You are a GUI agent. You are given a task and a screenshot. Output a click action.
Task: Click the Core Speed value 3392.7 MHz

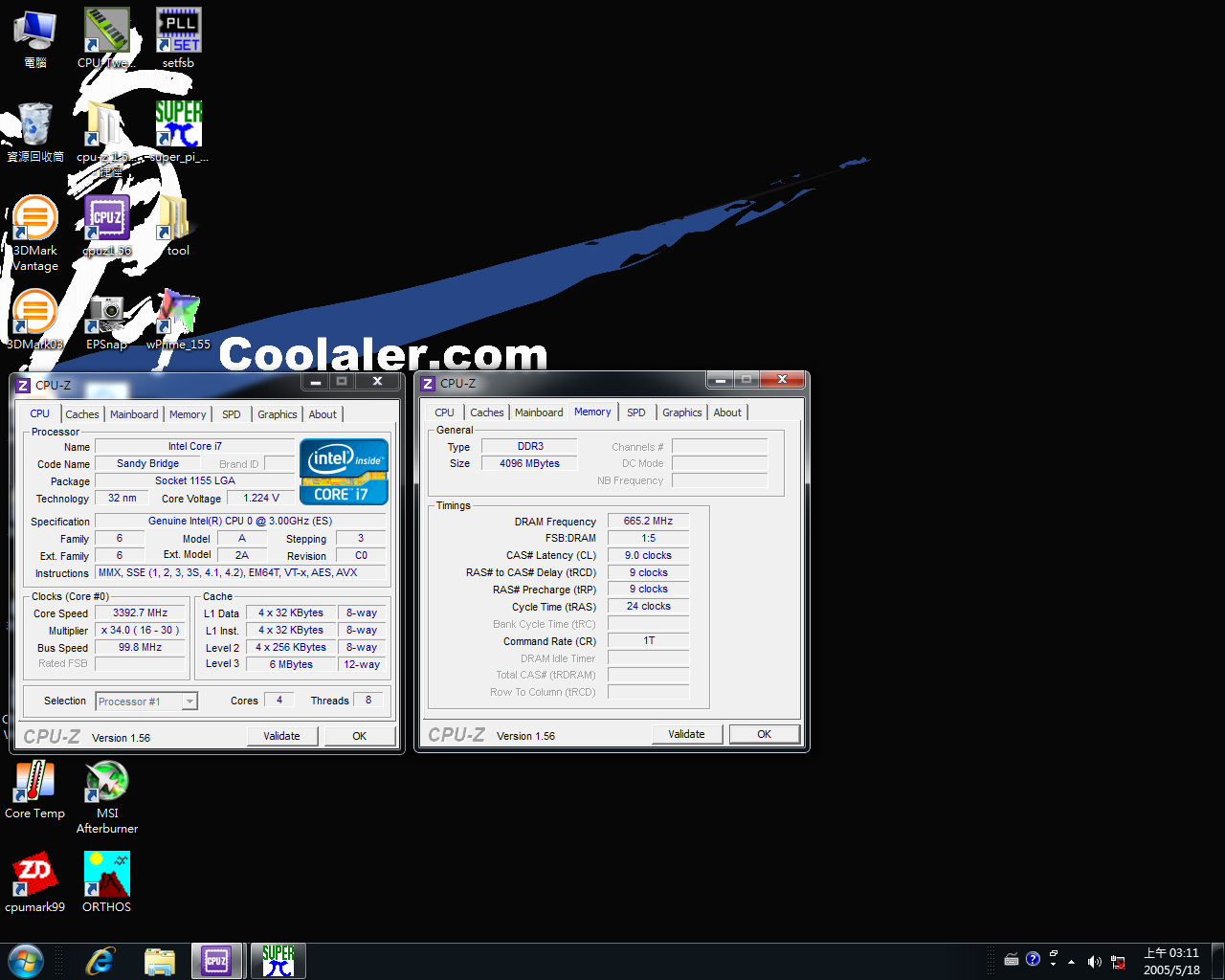click(x=140, y=612)
